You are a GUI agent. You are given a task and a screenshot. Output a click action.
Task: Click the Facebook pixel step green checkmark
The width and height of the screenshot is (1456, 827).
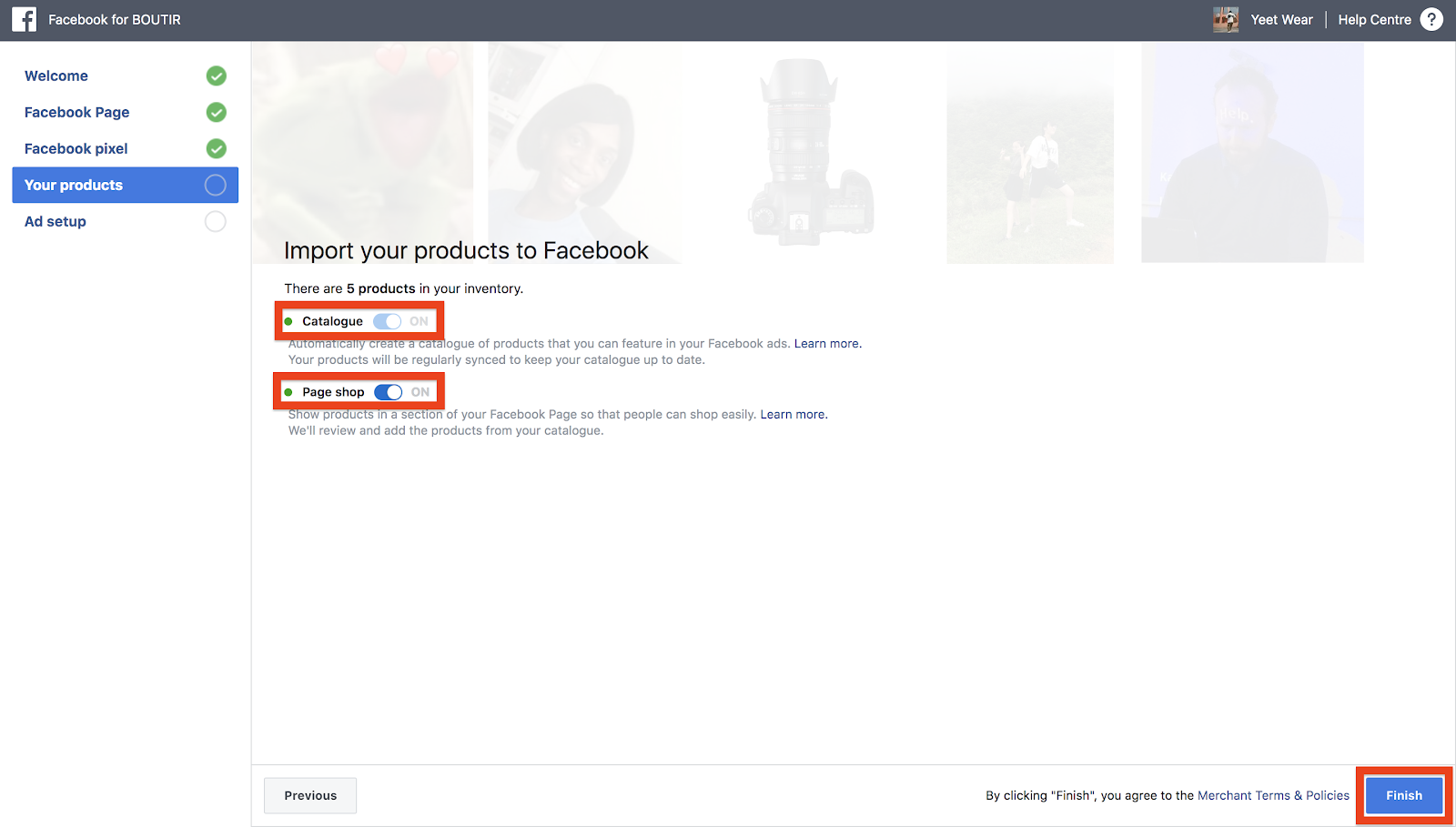coord(216,148)
